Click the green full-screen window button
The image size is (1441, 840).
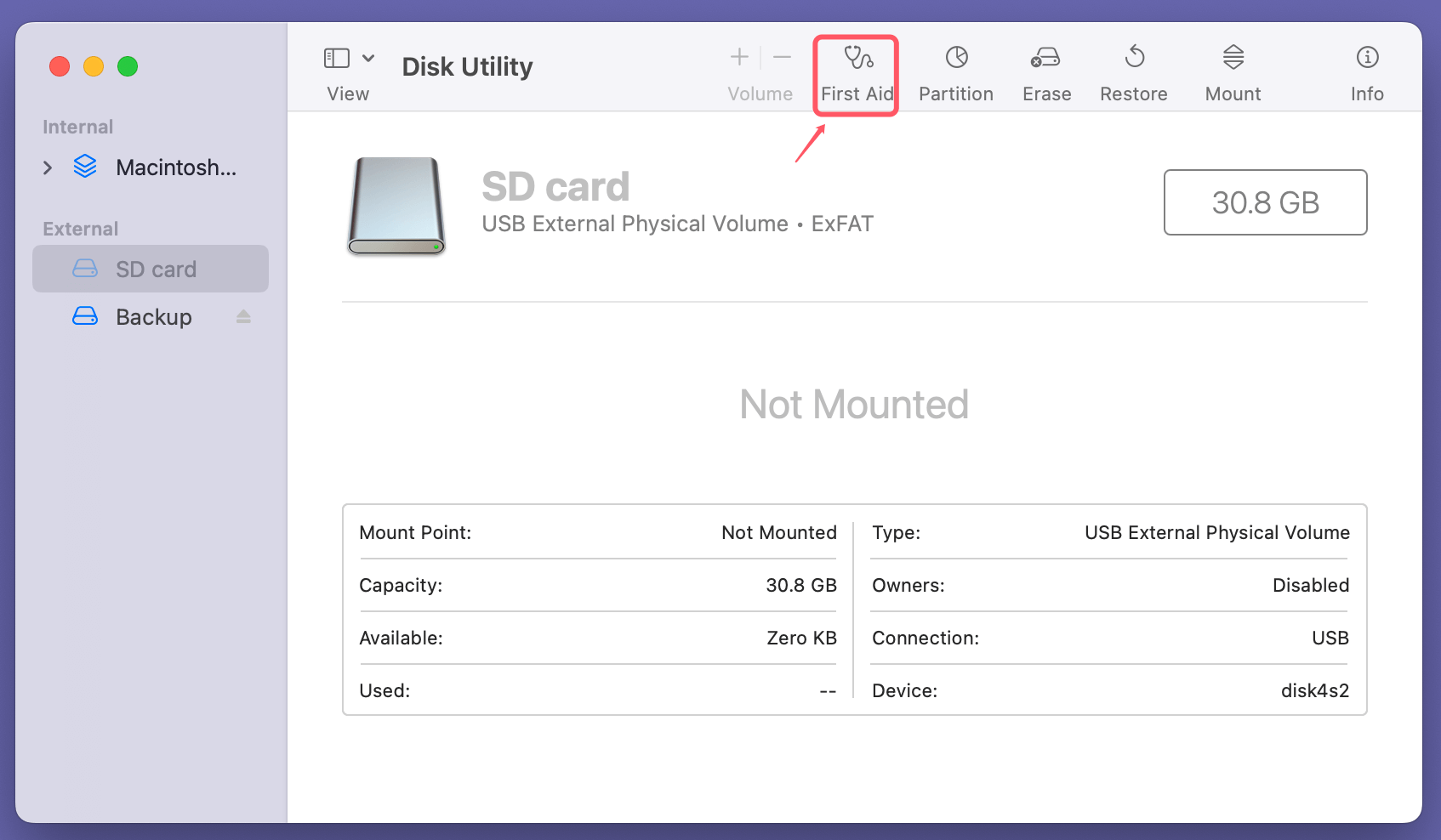128,66
